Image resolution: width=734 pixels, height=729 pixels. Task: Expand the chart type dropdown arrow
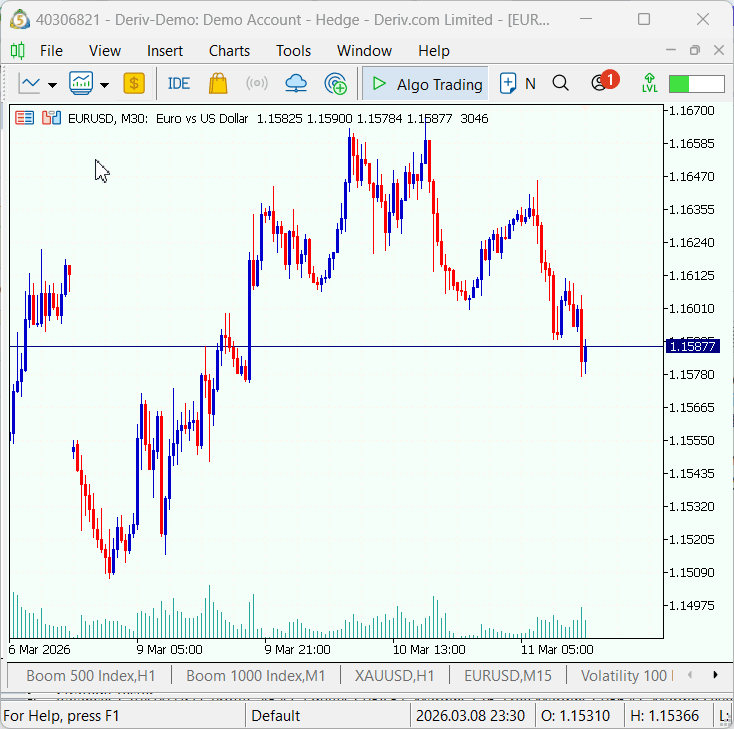point(52,85)
